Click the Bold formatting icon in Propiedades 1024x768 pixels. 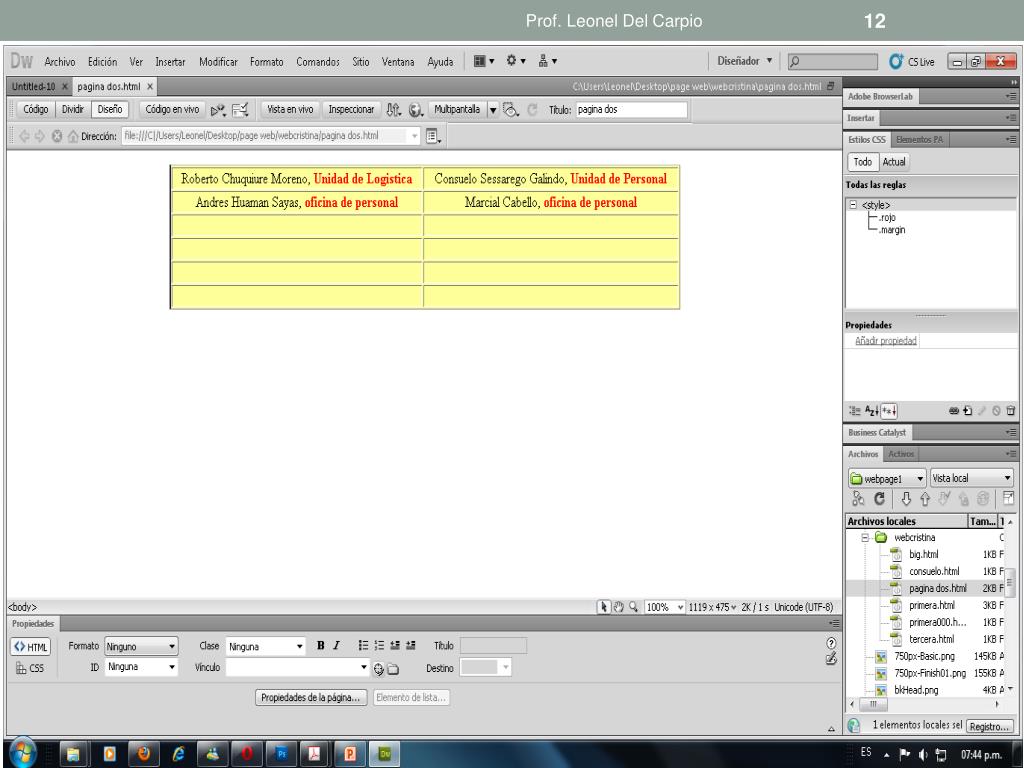(321, 646)
